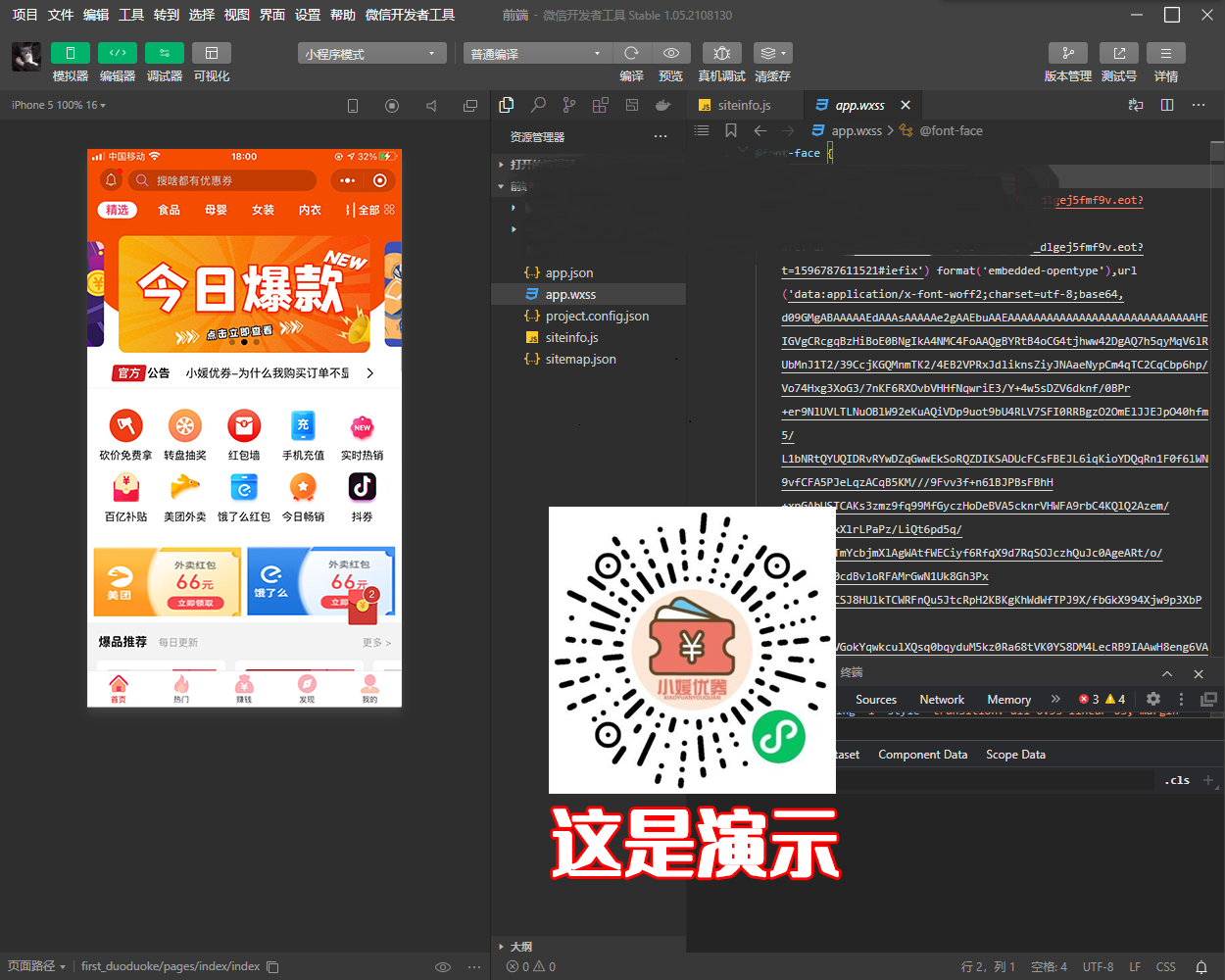Open project details (详情) icon

click(1166, 53)
